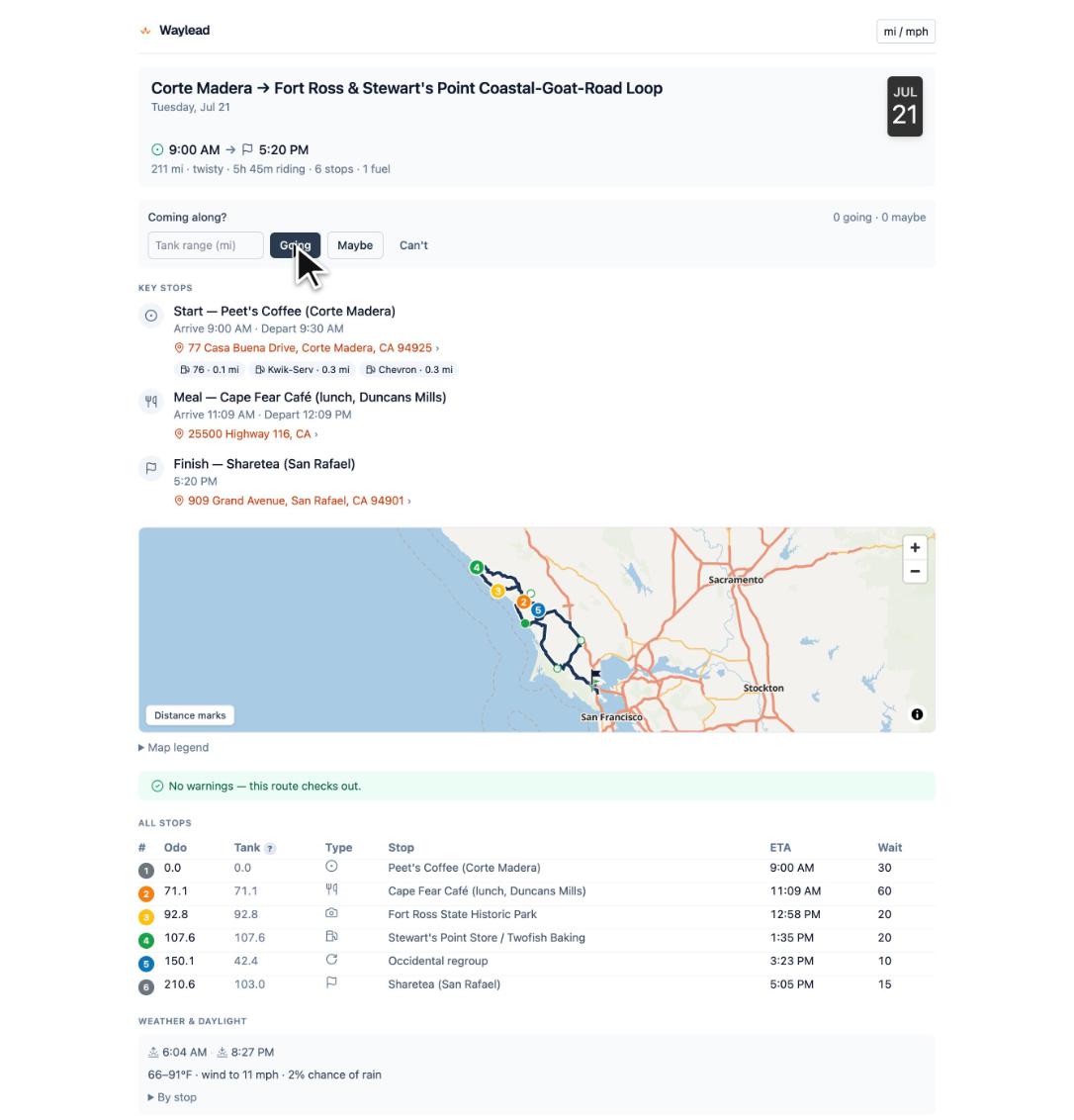Click blue map marker 5
The image size is (1074, 1120).
[x=538, y=610]
